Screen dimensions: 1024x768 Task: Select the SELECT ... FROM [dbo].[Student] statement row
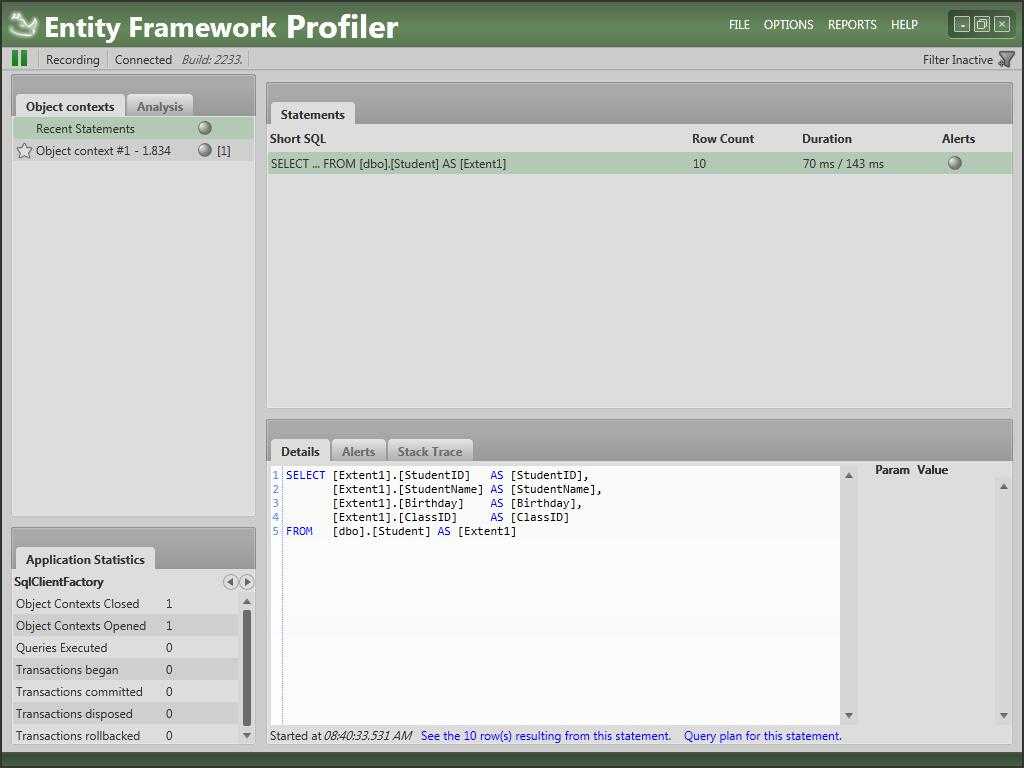click(639, 163)
